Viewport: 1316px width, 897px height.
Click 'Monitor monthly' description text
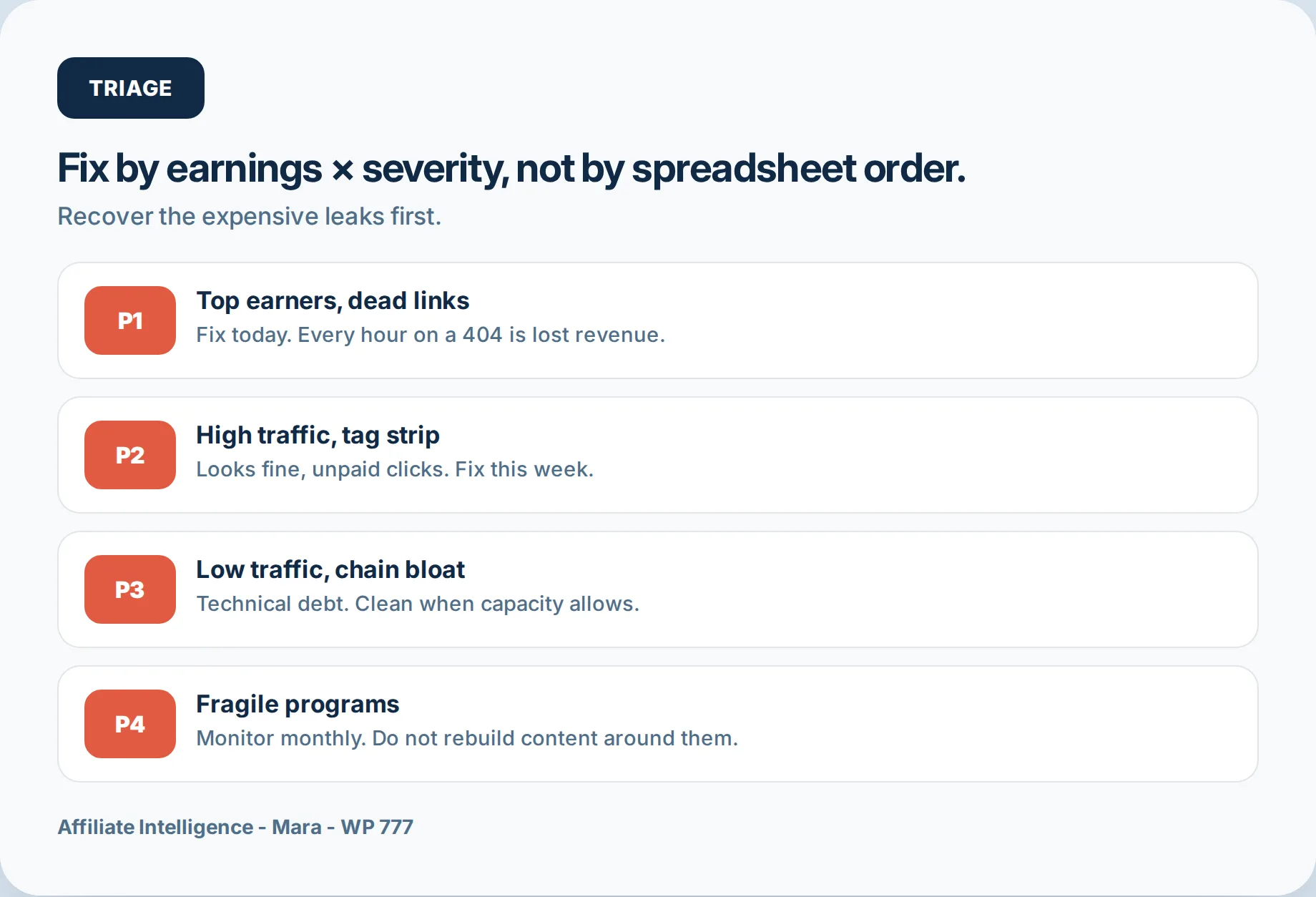467,738
